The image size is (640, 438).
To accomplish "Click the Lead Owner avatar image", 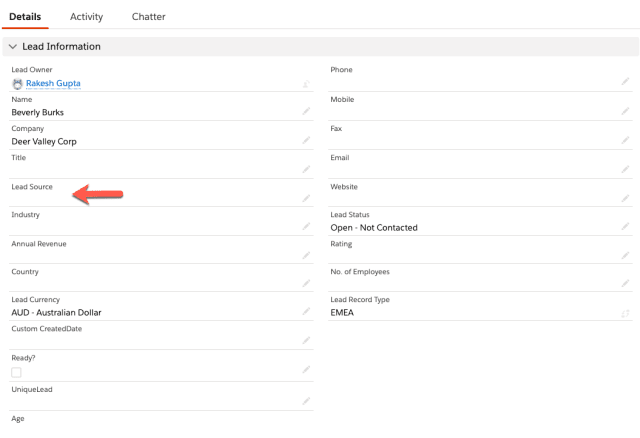I will 17,84.
